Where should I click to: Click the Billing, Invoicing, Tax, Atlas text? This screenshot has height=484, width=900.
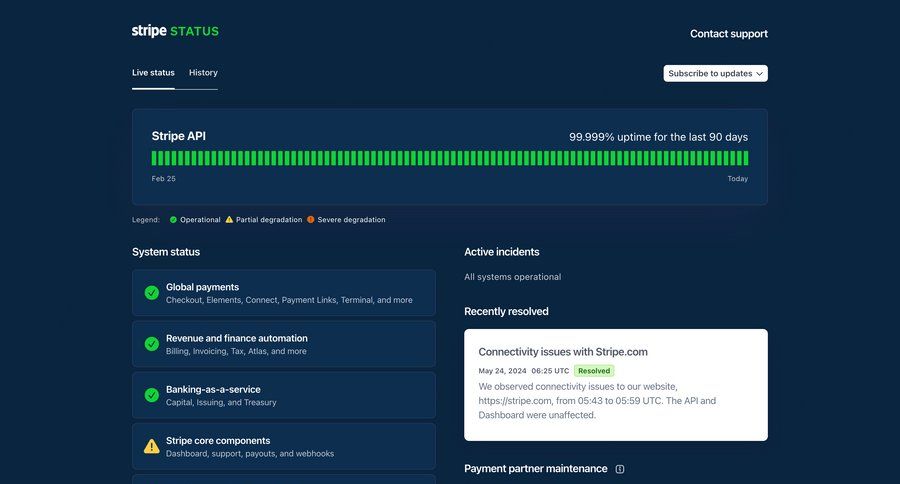[x=236, y=351]
